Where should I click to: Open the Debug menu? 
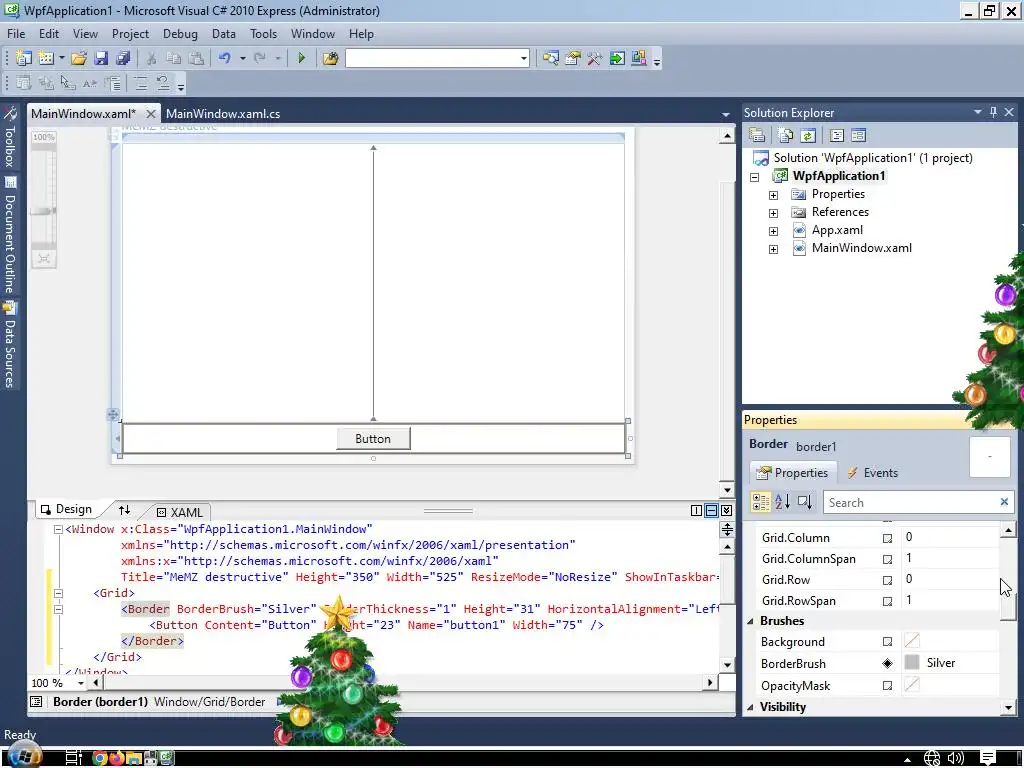pos(180,34)
